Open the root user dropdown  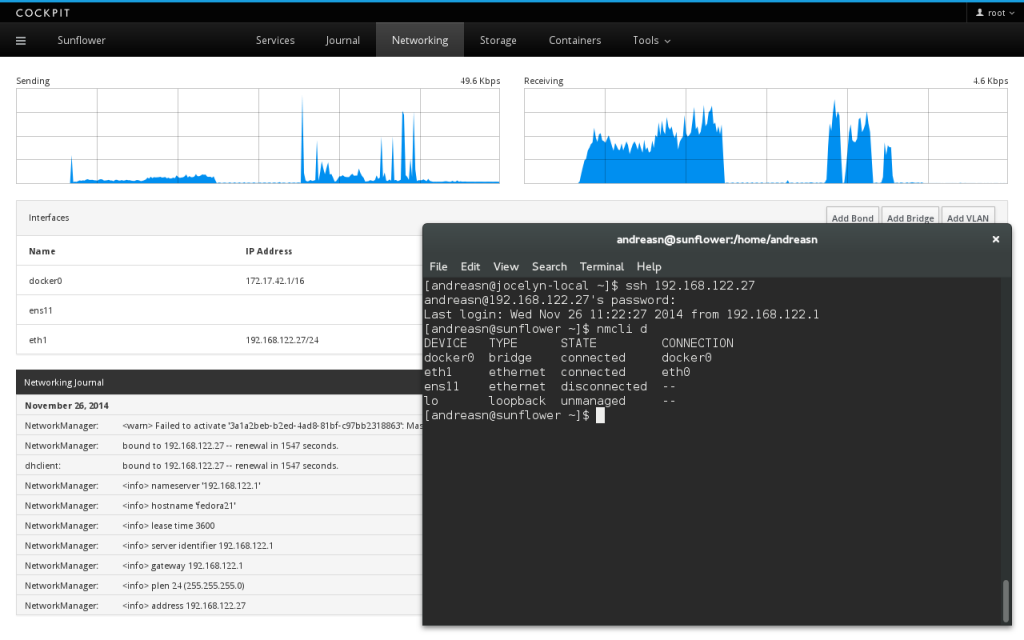tap(990, 13)
